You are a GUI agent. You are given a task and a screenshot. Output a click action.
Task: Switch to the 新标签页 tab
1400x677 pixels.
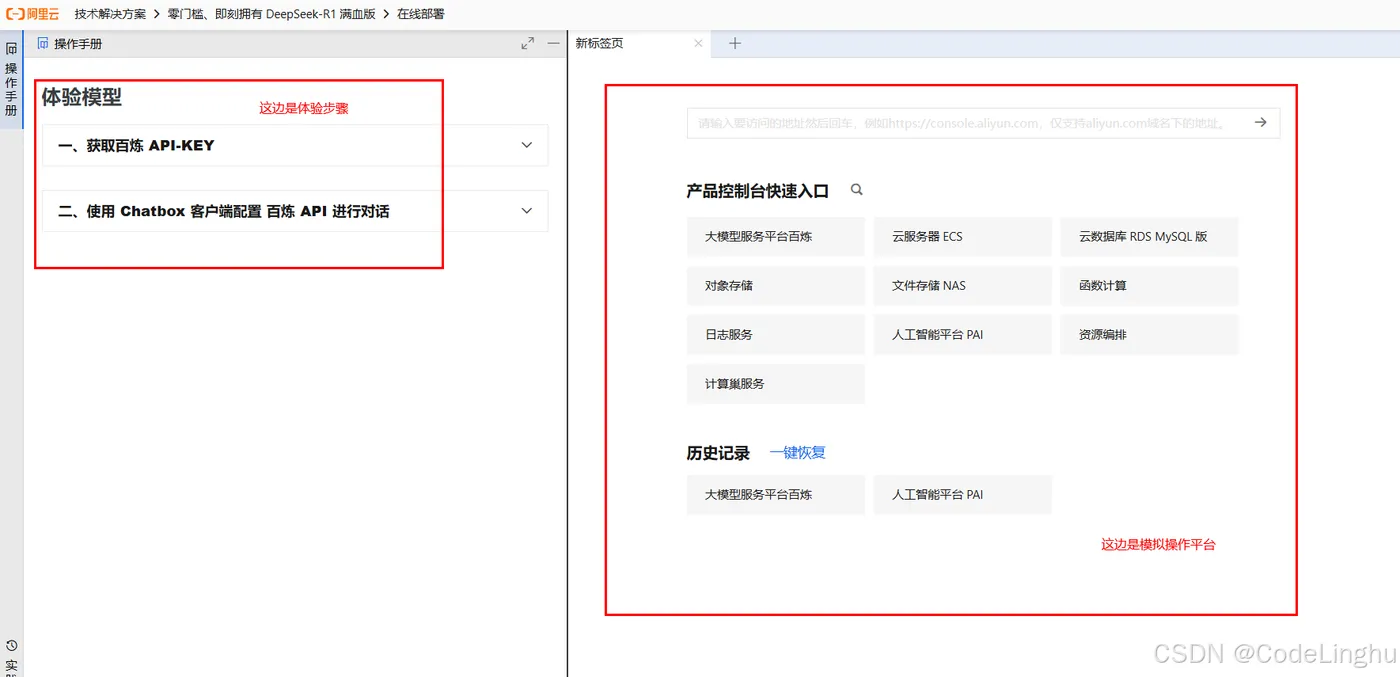point(600,44)
